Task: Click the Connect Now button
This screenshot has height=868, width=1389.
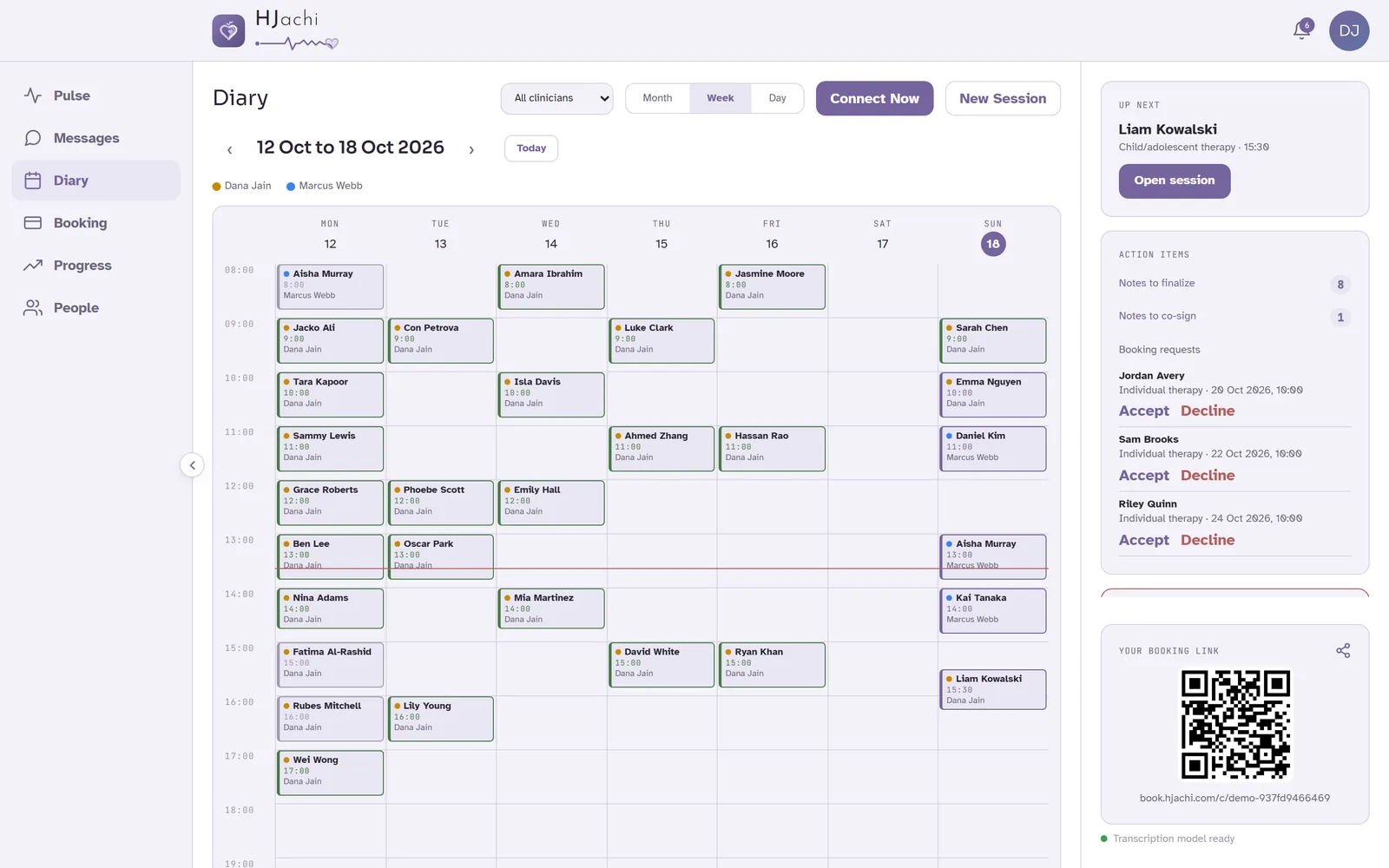Action: [x=874, y=98]
